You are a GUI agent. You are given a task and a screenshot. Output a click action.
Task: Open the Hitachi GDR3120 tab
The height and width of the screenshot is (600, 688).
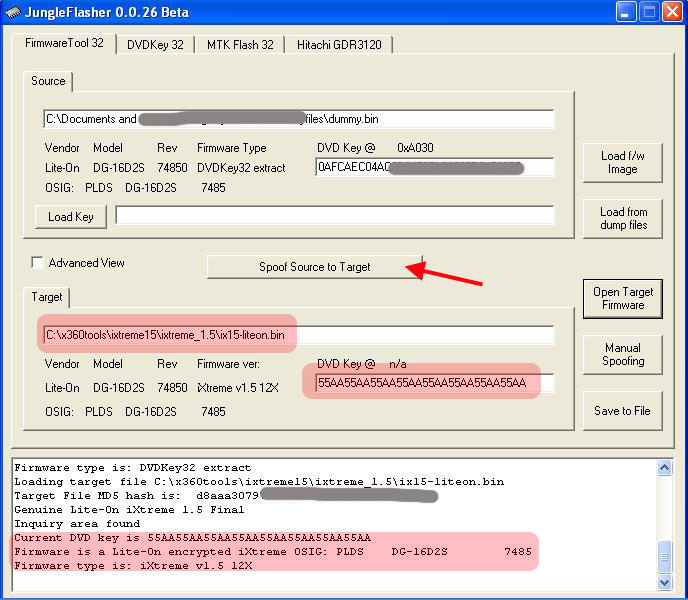click(x=339, y=45)
